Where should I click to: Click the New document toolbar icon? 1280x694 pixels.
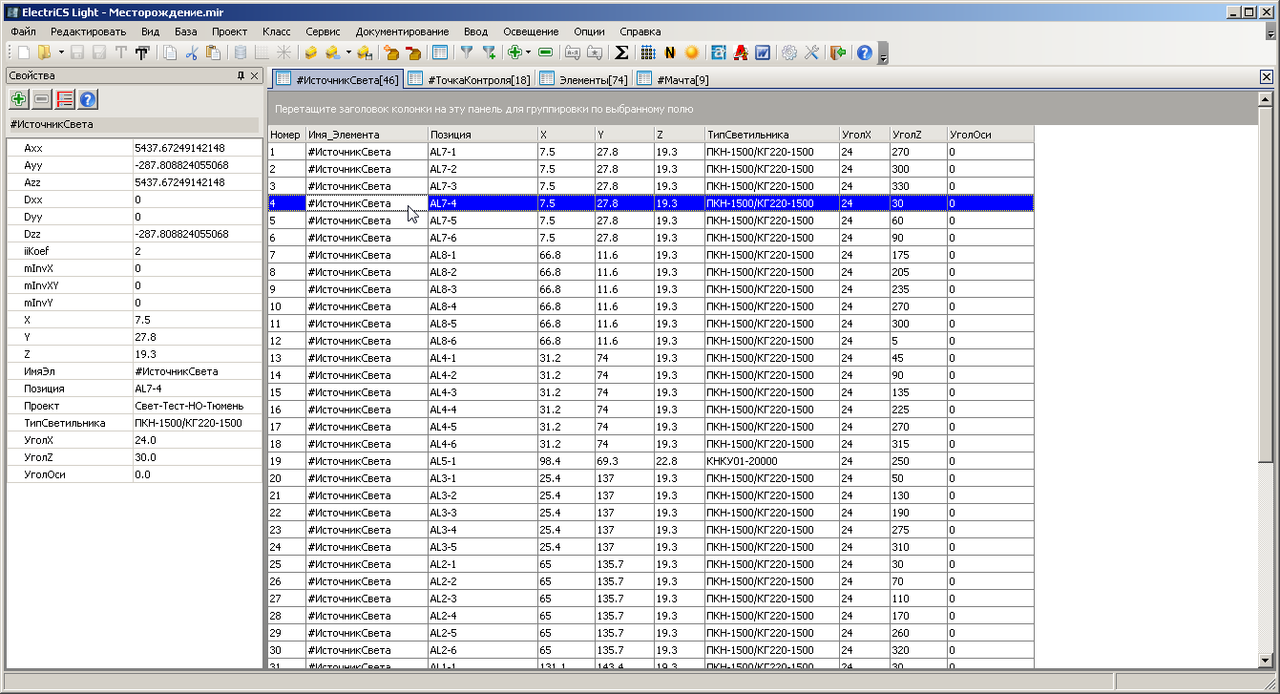tap(23, 52)
